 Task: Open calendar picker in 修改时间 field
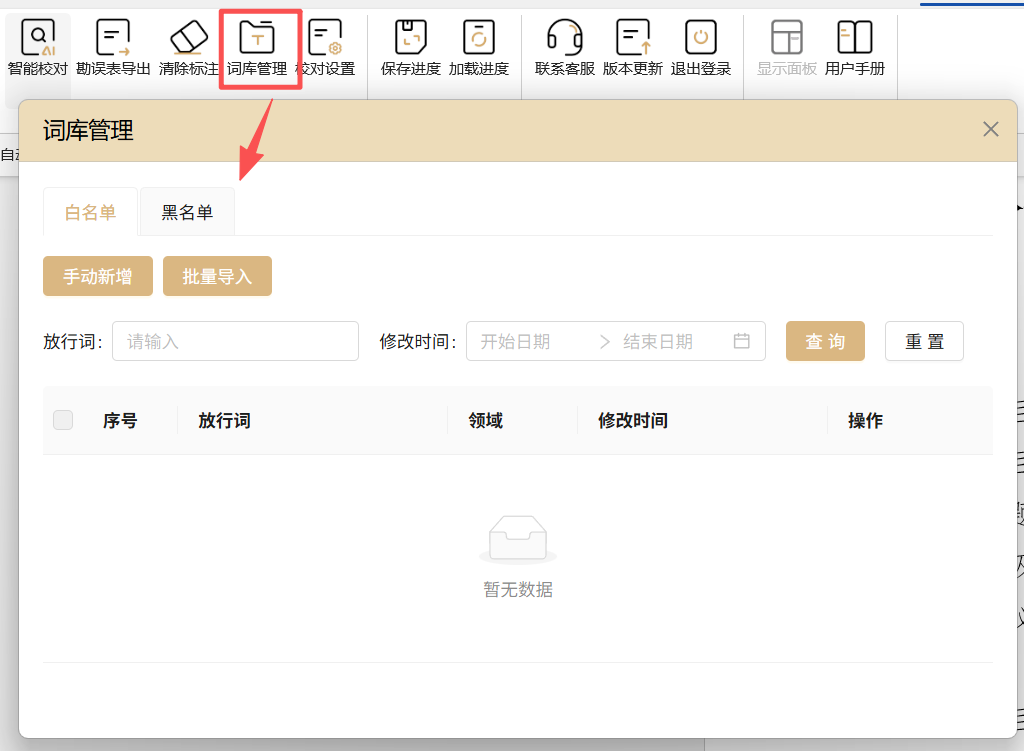(741, 341)
